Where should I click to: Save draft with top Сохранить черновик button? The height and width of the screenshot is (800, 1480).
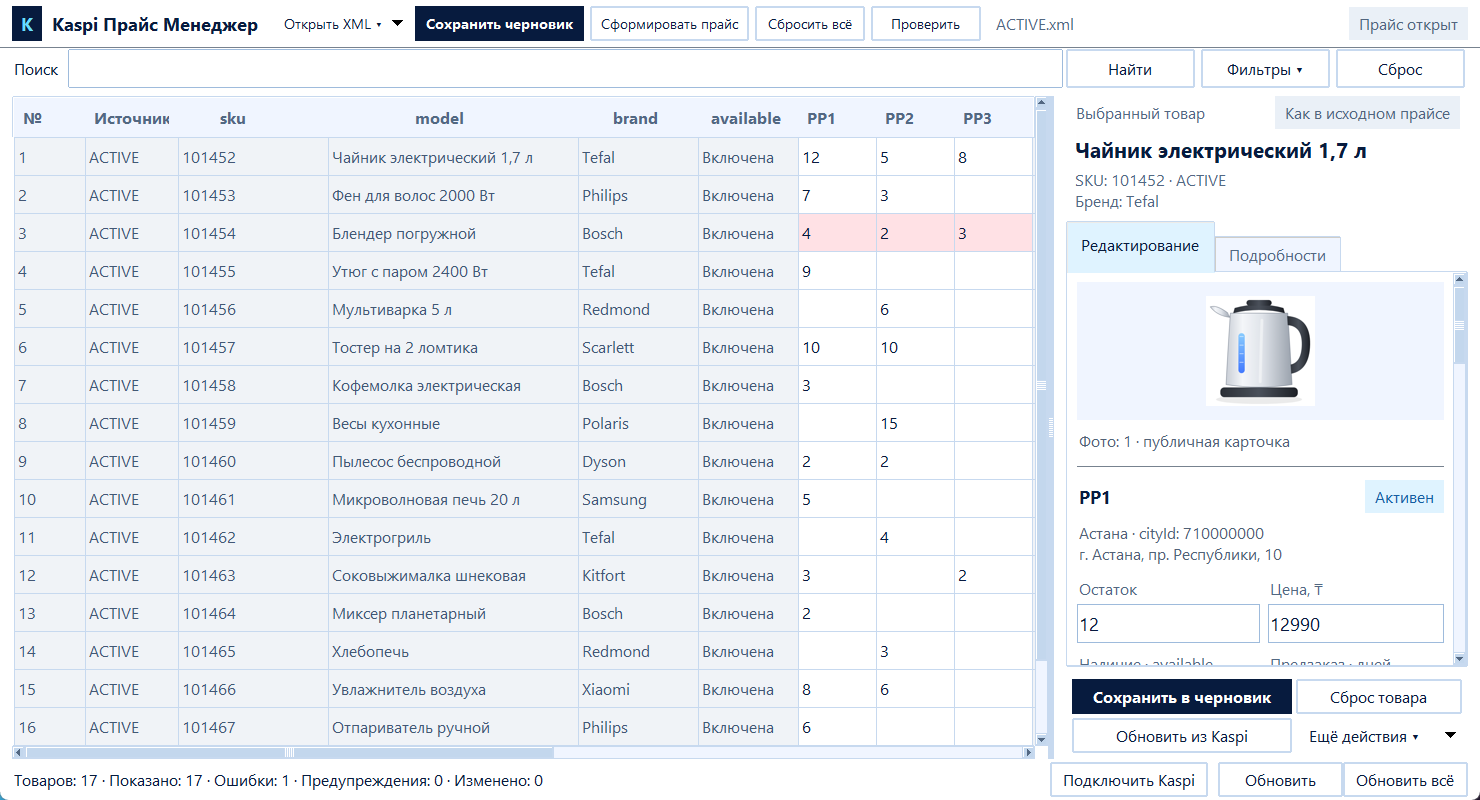click(499, 25)
